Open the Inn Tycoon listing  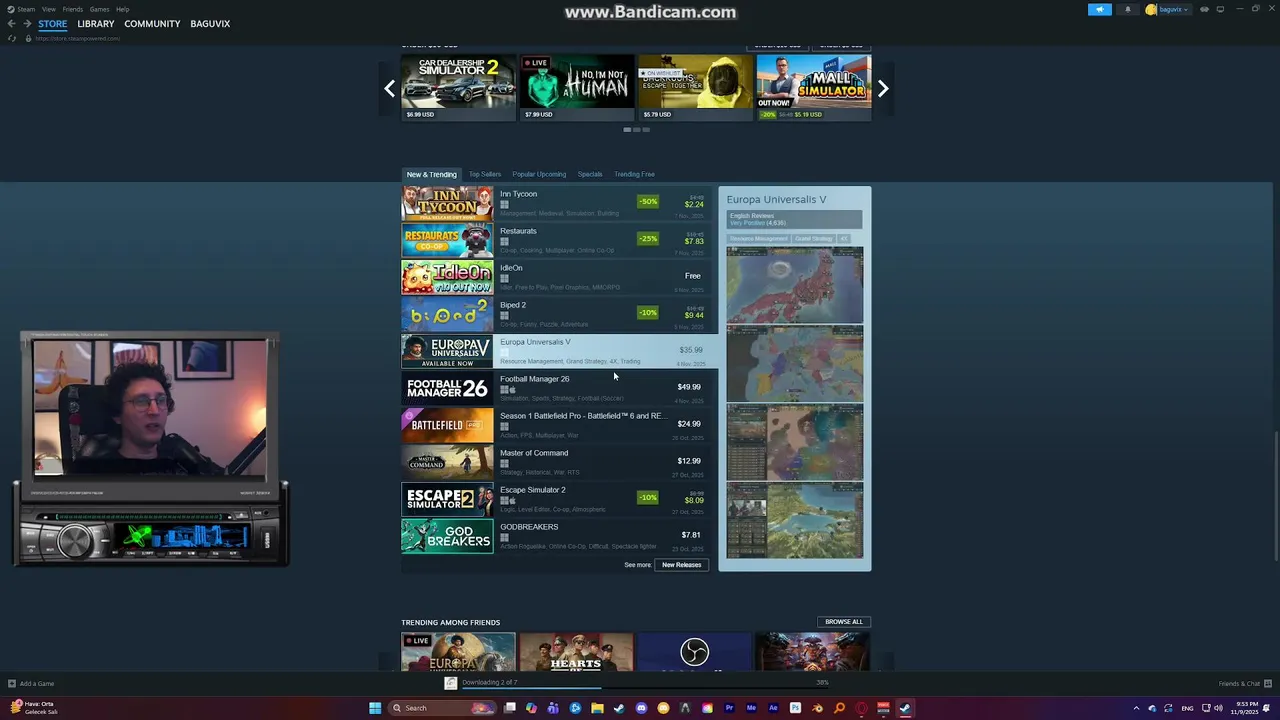555,203
